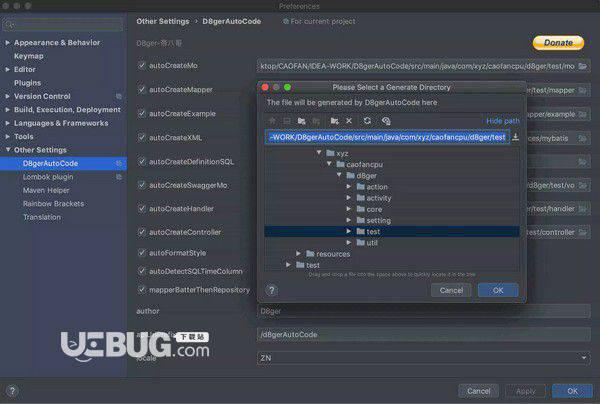Click OK in Preferences window
Image resolution: width=600 pixels, height=404 pixels.
[x=572, y=391]
